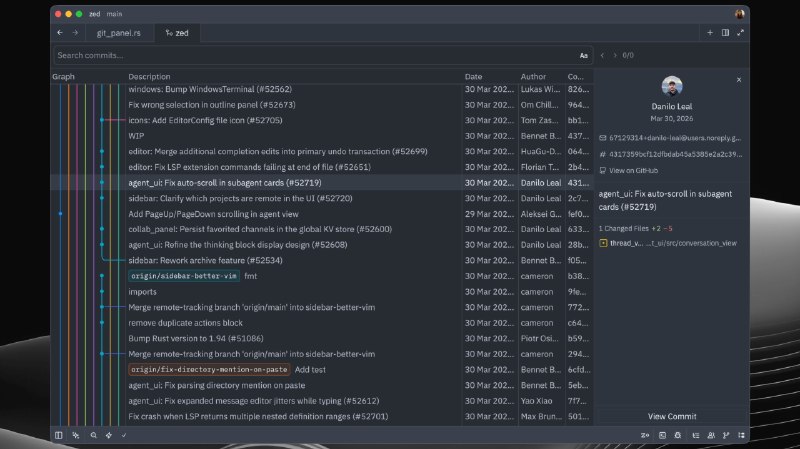Toggle the left dock panel icon
The width and height of the screenshot is (800, 449).
[59, 435]
